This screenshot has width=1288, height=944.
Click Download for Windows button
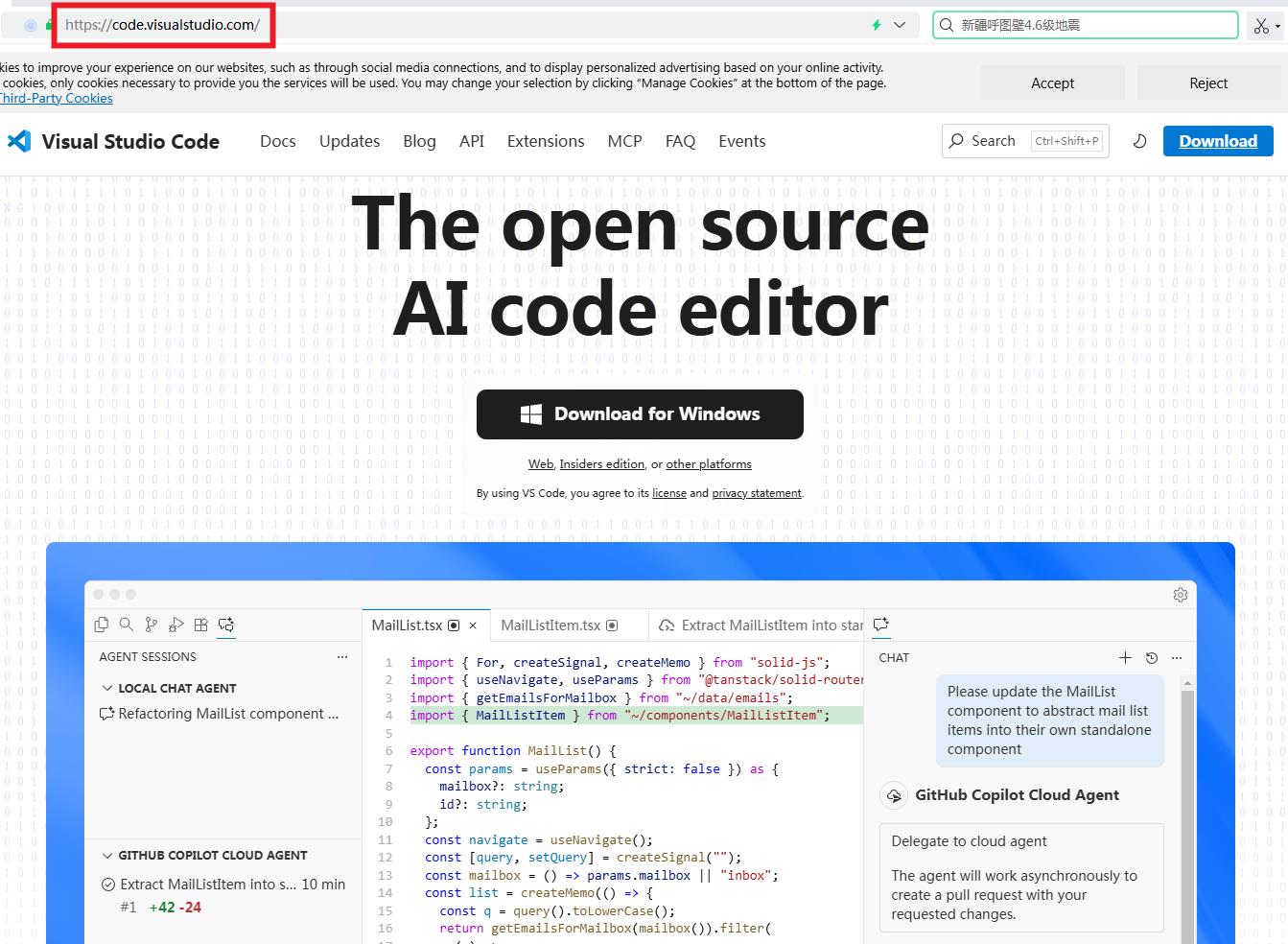pyautogui.click(x=640, y=414)
